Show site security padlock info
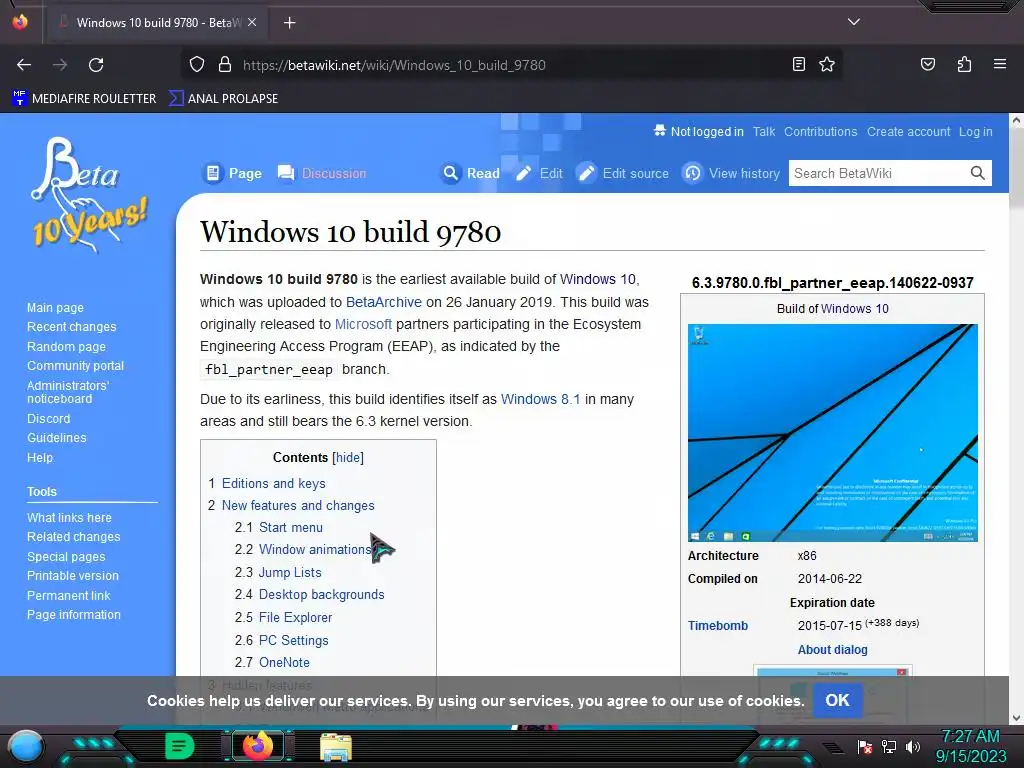The width and height of the screenshot is (1024, 768). [x=225, y=65]
